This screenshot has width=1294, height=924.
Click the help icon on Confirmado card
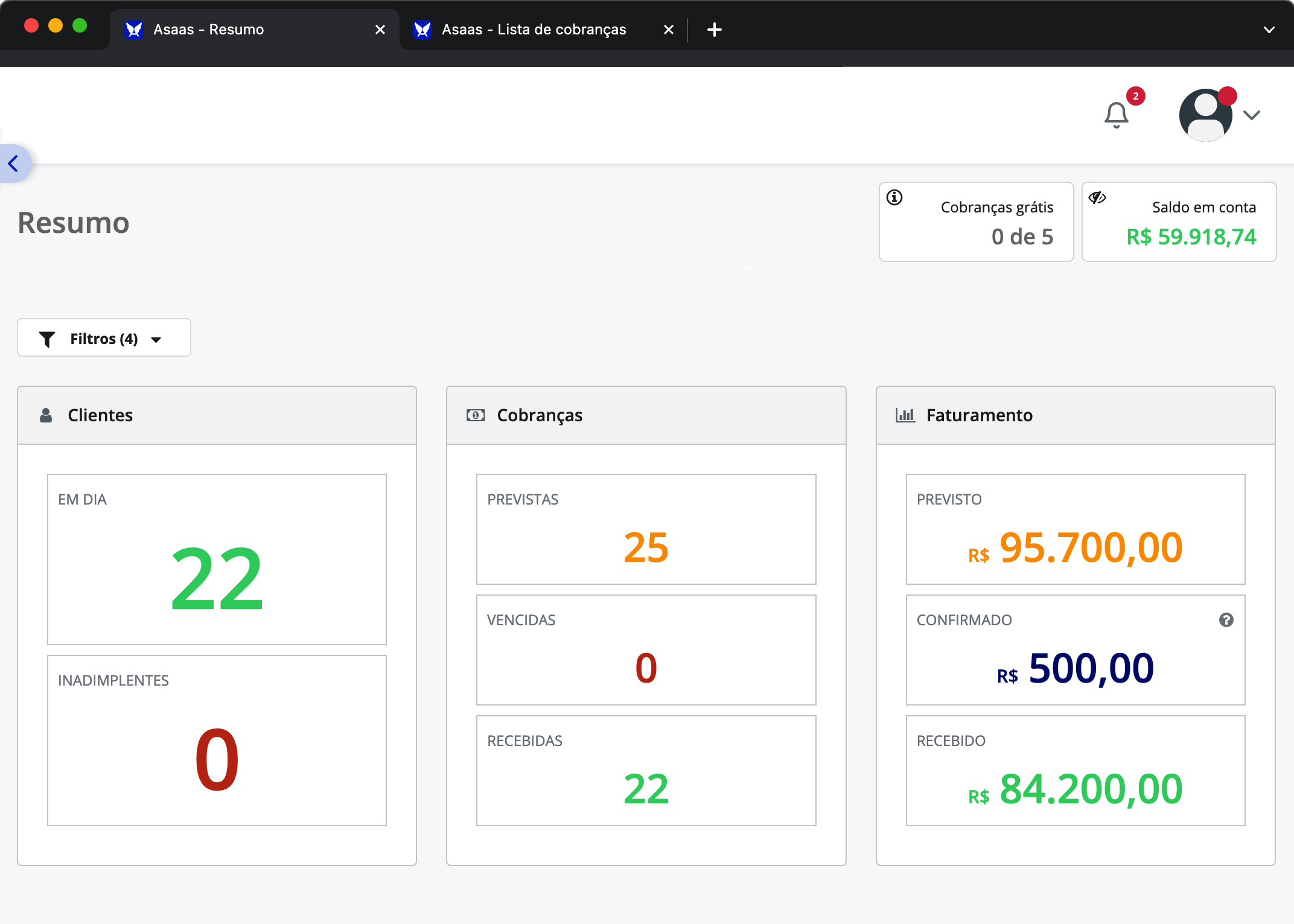click(1226, 620)
